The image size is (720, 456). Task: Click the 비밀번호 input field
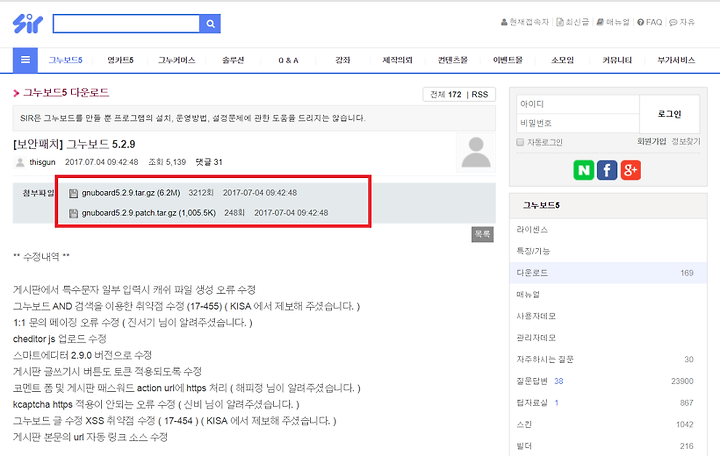[578, 123]
